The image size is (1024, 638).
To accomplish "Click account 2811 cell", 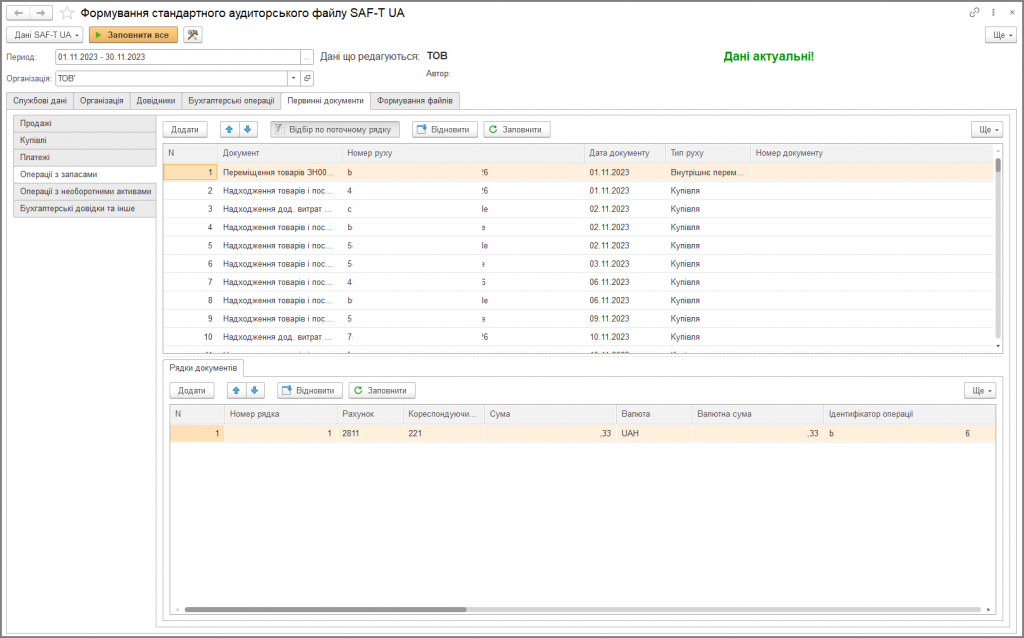I will [x=370, y=433].
